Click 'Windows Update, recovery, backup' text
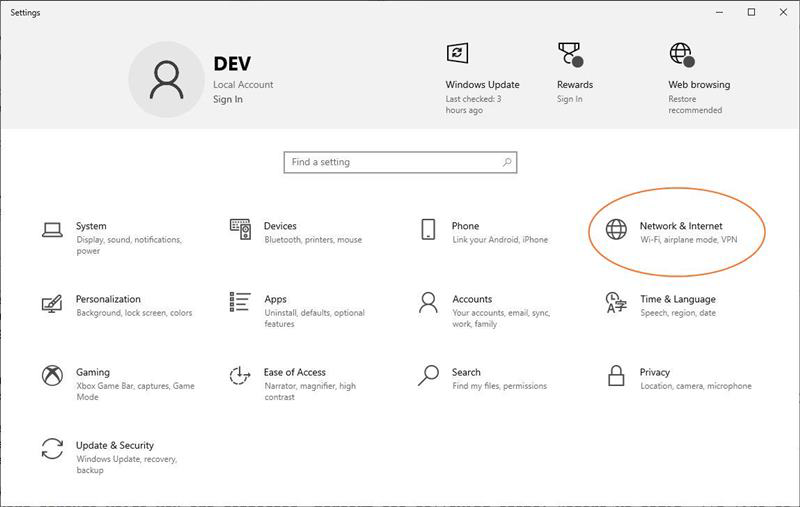Image resolution: width=800 pixels, height=507 pixels. [x=127, y=465]
